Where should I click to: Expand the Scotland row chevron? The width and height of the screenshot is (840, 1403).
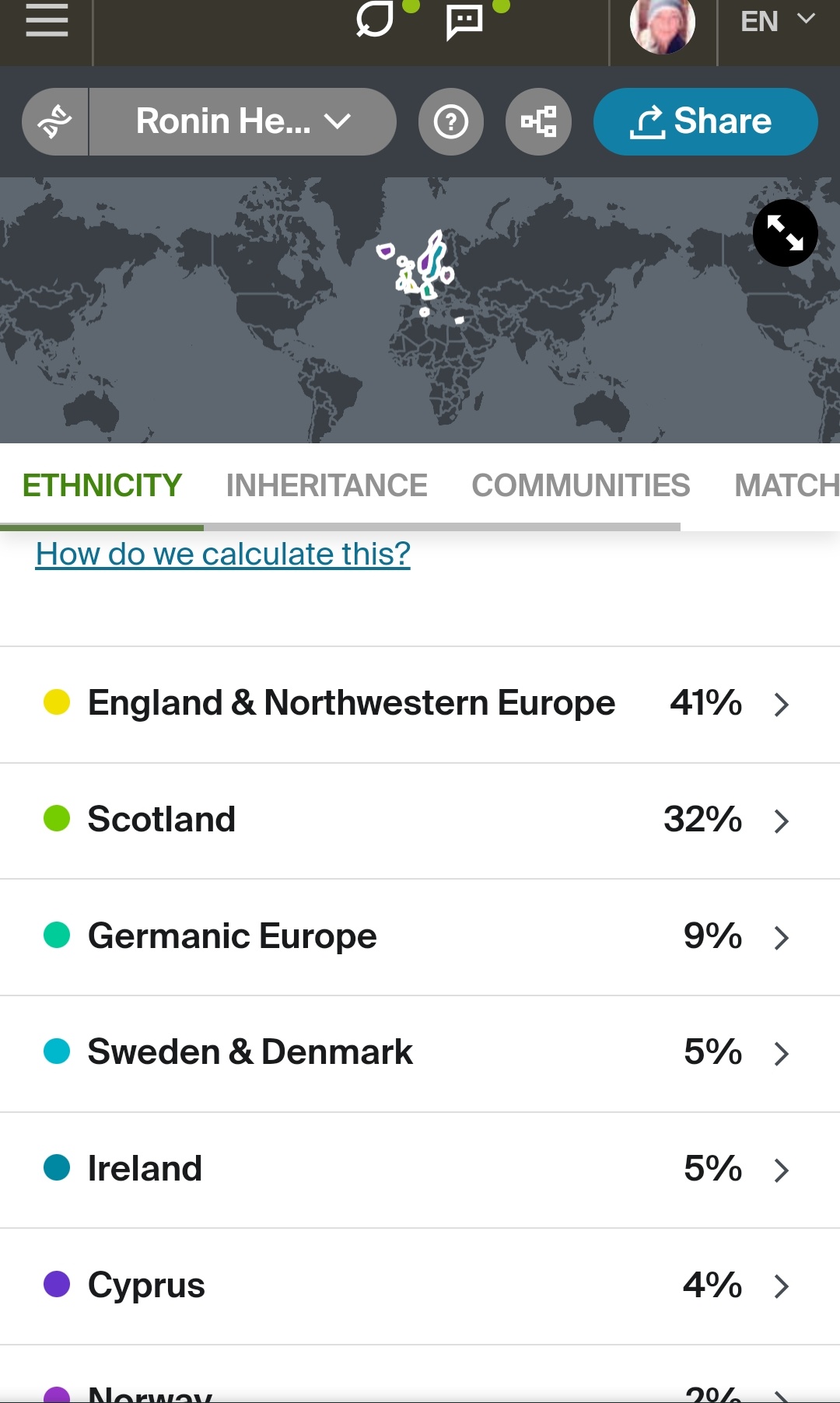pos(782,820)
